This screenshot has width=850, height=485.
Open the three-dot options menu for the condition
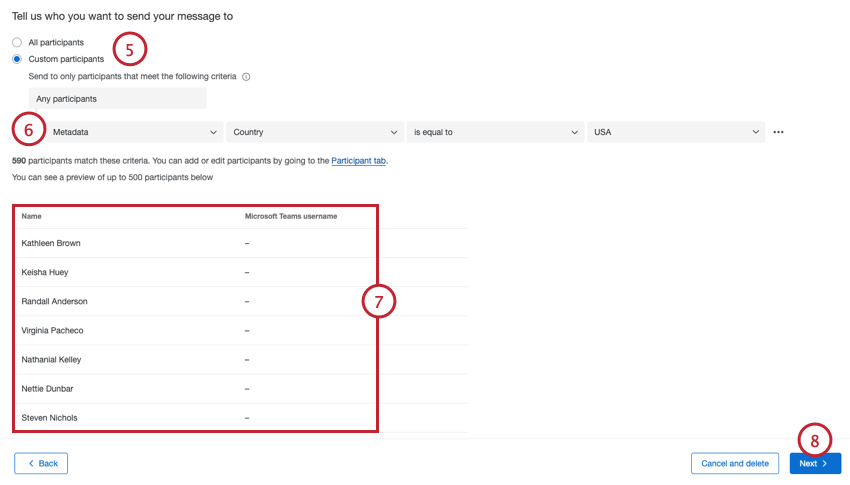778,132
